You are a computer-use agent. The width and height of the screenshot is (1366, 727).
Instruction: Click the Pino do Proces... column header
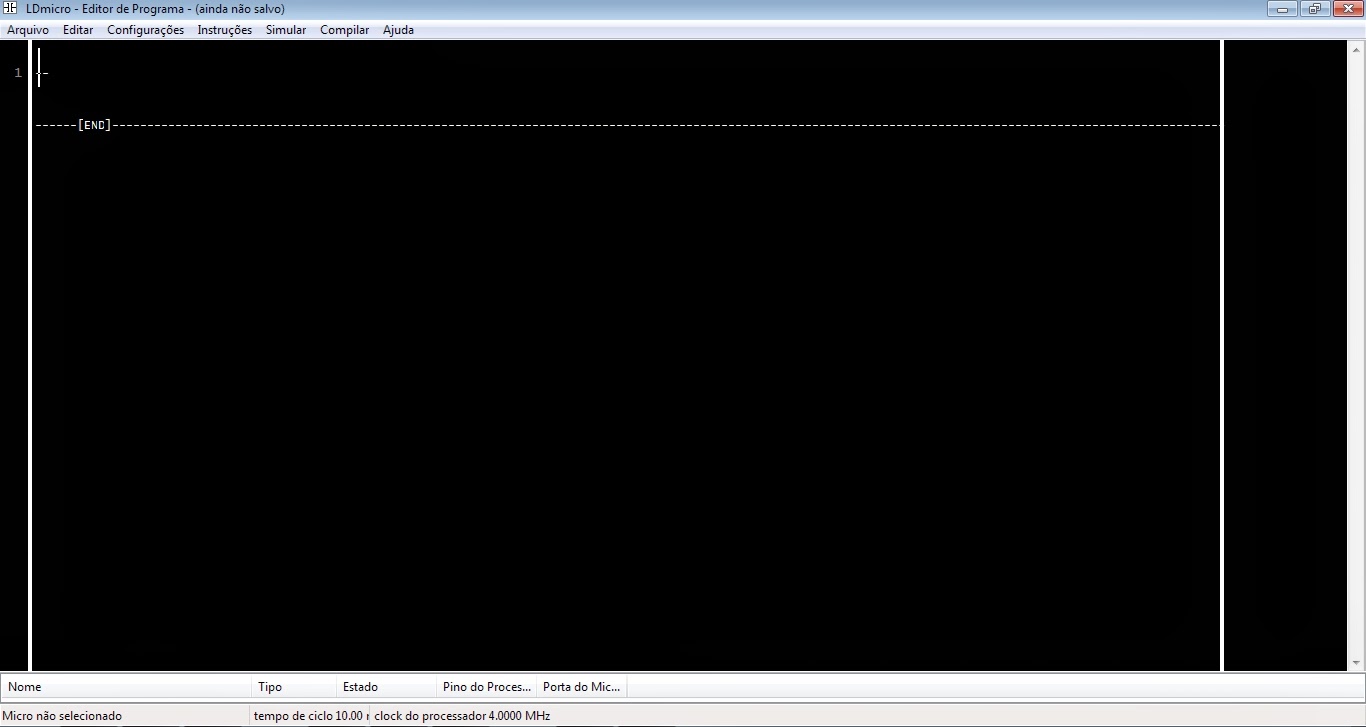[487, 687]
